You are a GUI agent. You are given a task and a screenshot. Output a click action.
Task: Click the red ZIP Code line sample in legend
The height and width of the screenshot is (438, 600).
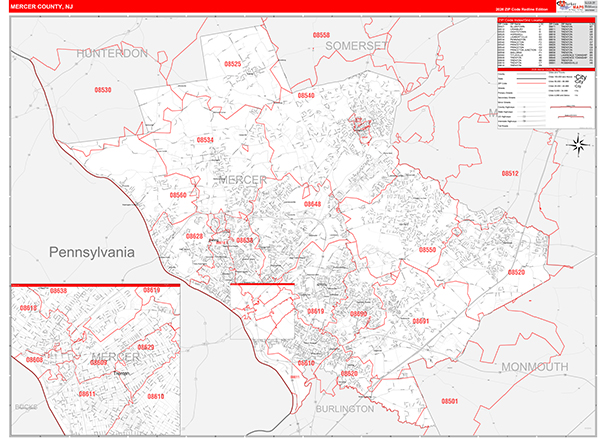pyautogui.click(x=532, y=83)
